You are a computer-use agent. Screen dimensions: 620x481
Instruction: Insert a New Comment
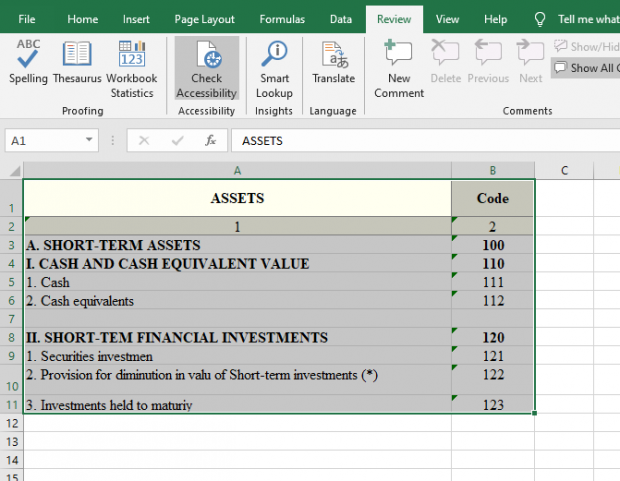[398, 62]
